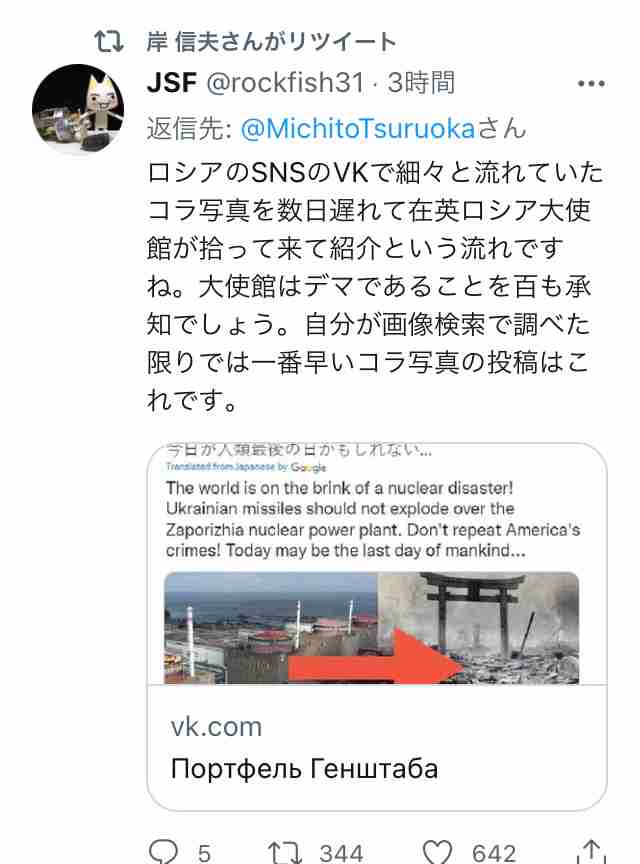The image size is (640, 864).
Task: Open Портфель Генштаба card title
Action: (x=304, y=769)
